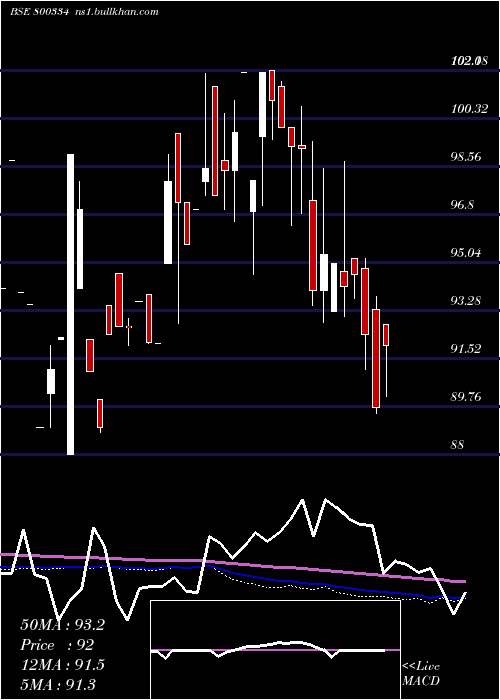Click the 102.08 price axis label
Screen dimensions: 500x700
click(469, 61)
